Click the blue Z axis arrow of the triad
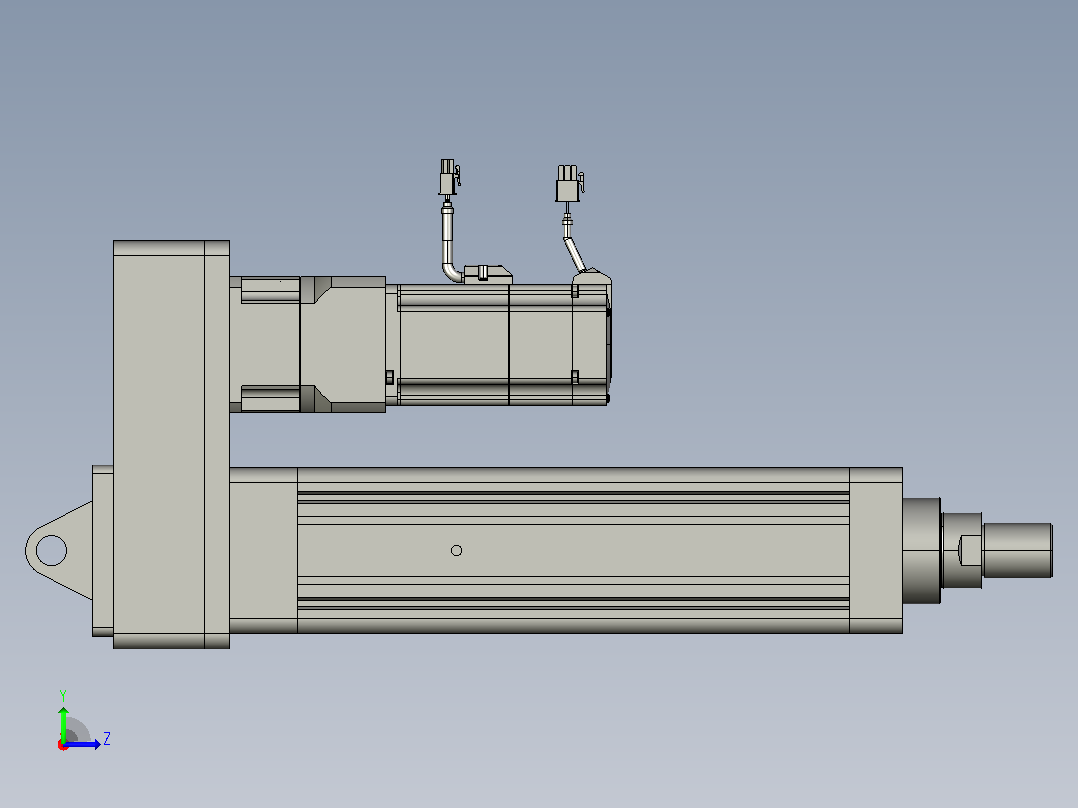 pyautogui.click(x=82, y=744)
